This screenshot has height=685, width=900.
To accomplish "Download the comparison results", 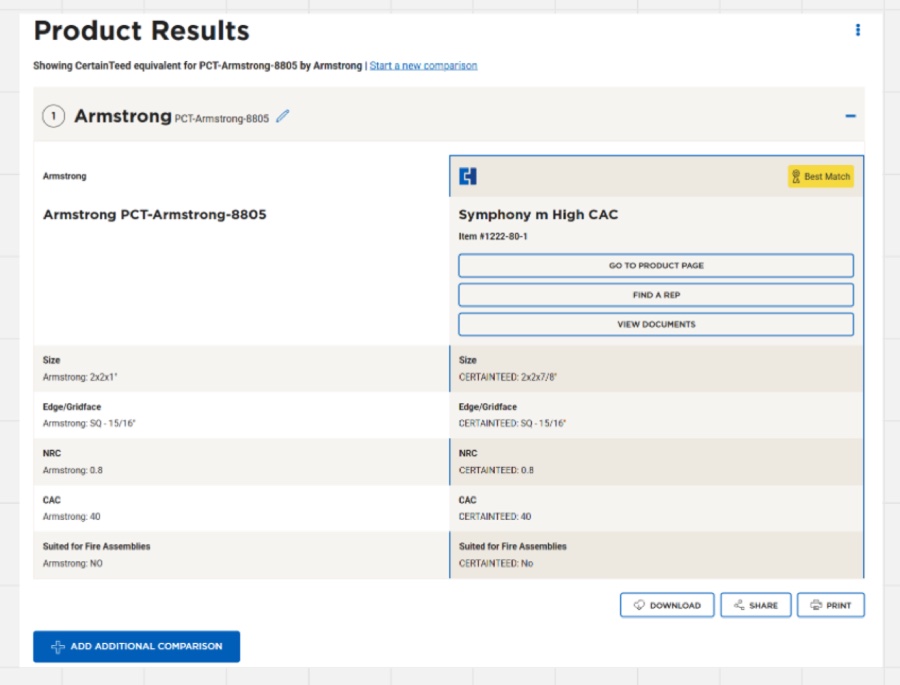I will point(667,605).
